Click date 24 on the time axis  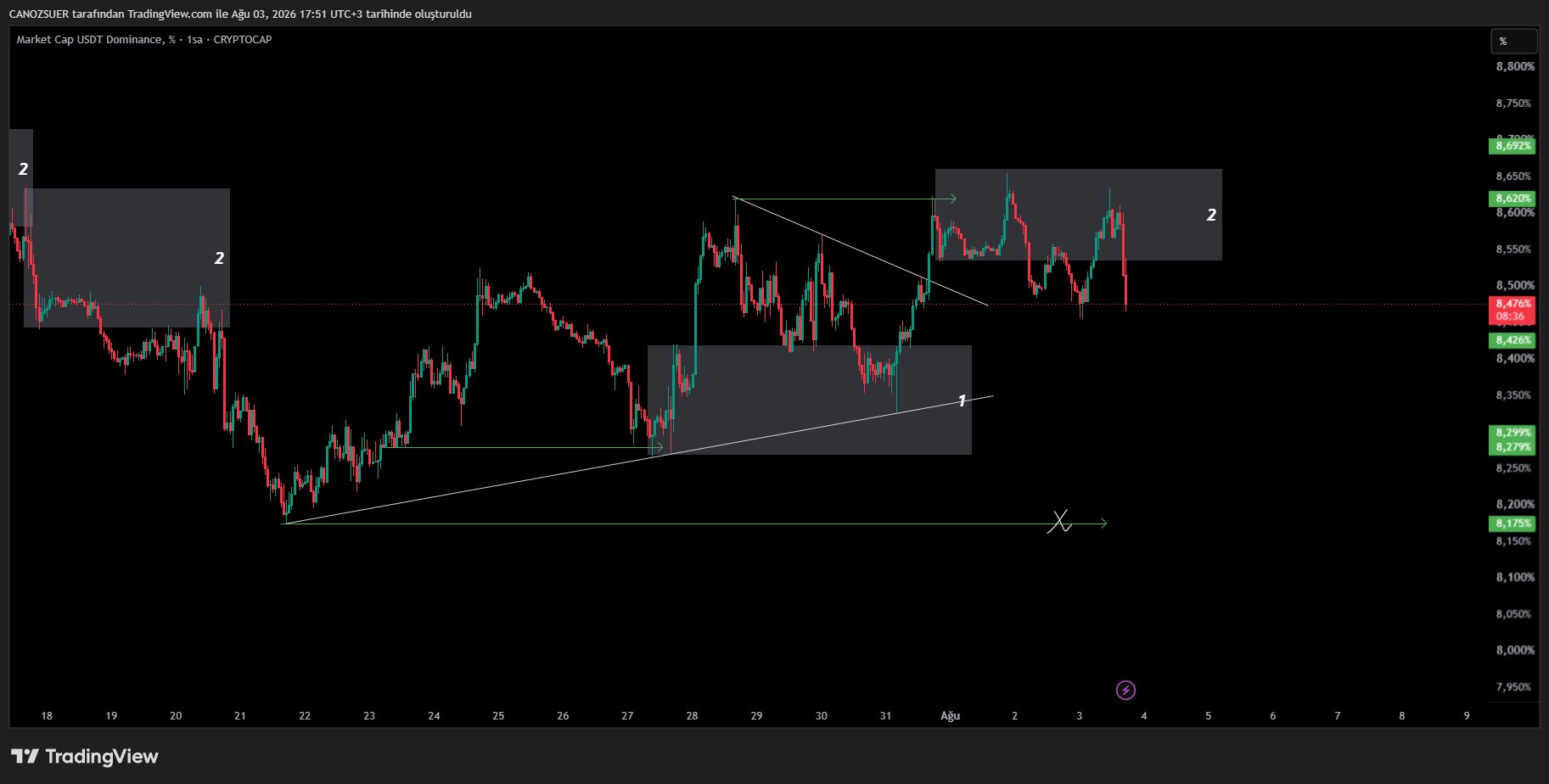(x=434, y=716)
